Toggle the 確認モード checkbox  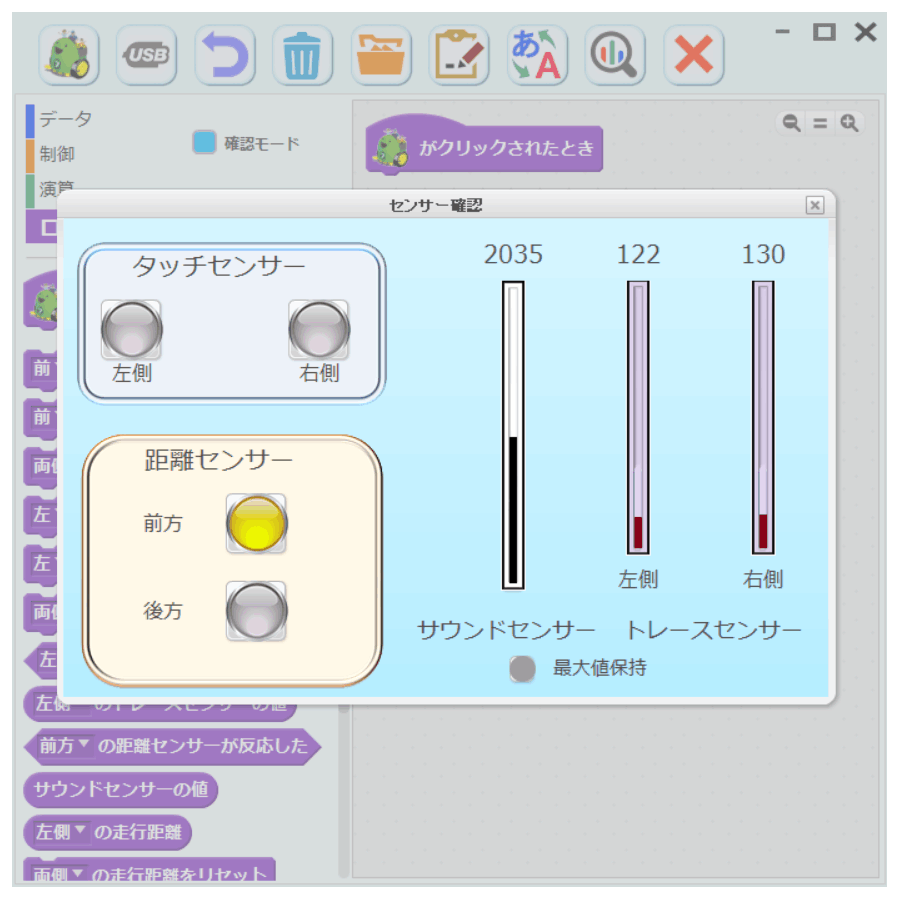point(204,142)
